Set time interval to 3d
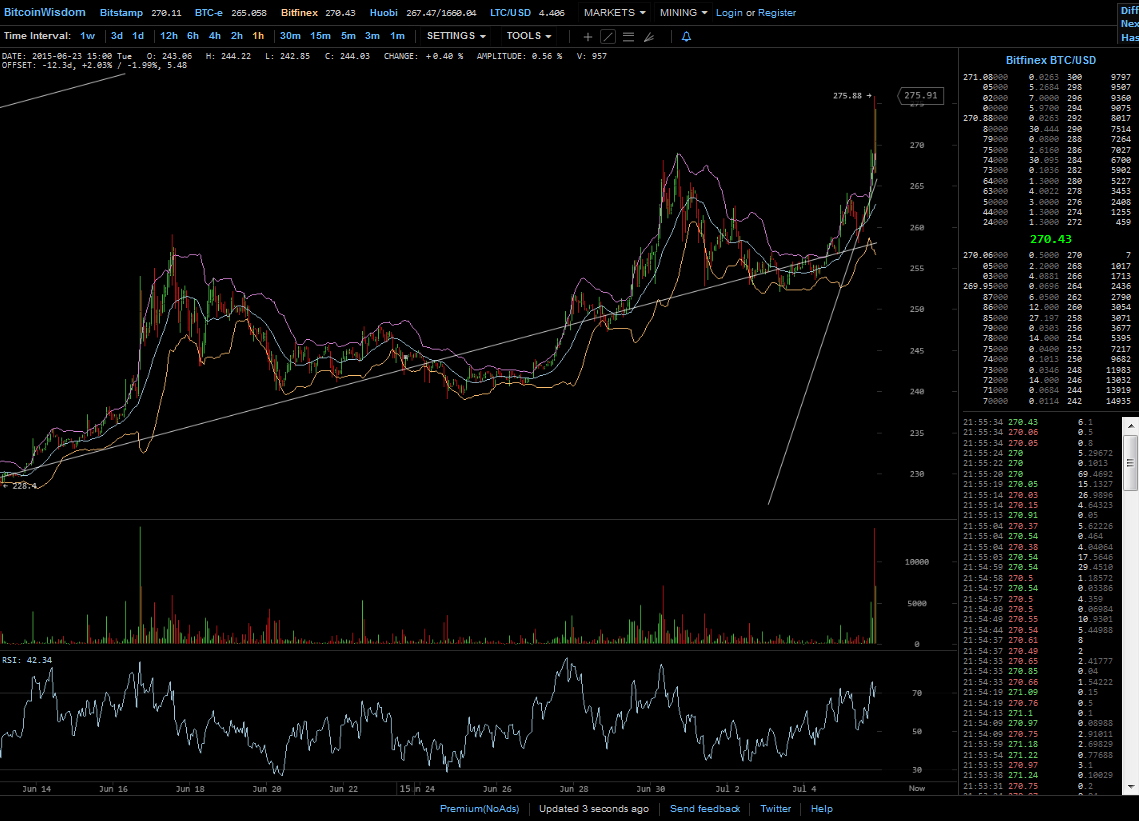This screenshot has height=821, width=1139. 116,36
